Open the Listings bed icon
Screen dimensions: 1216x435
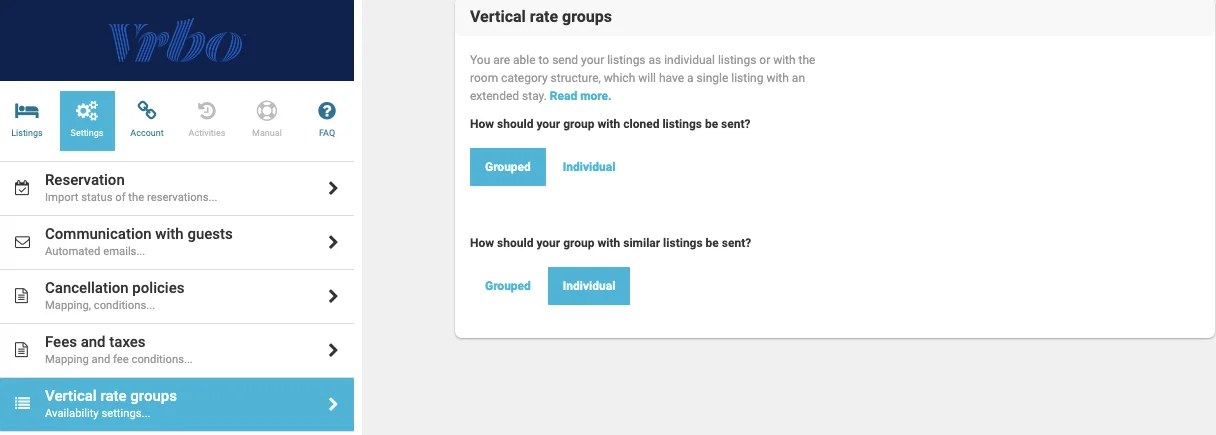[27, 111]
